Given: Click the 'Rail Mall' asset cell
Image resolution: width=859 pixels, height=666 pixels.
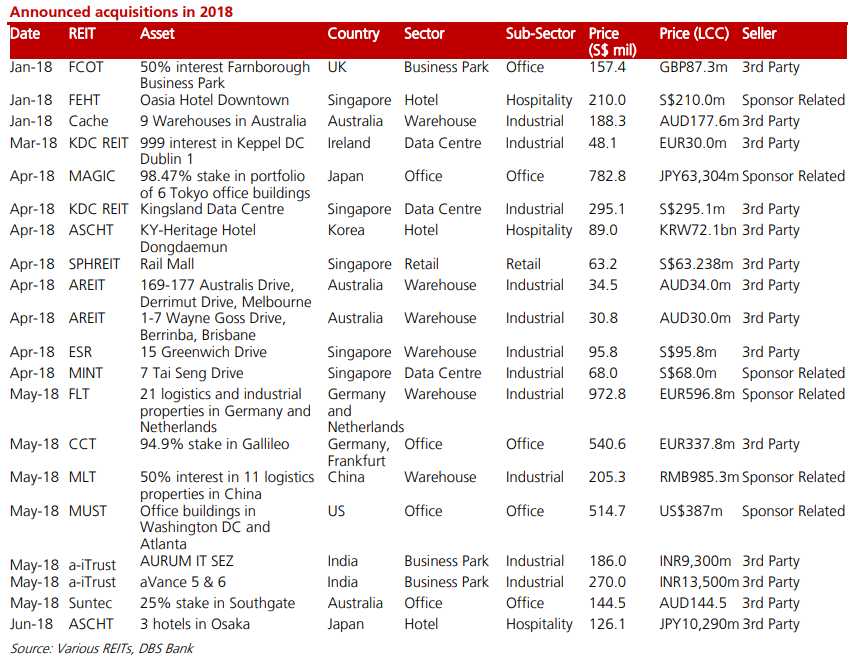Looking at the screenshot, I should pyautogui.click(x=167, y=264).
